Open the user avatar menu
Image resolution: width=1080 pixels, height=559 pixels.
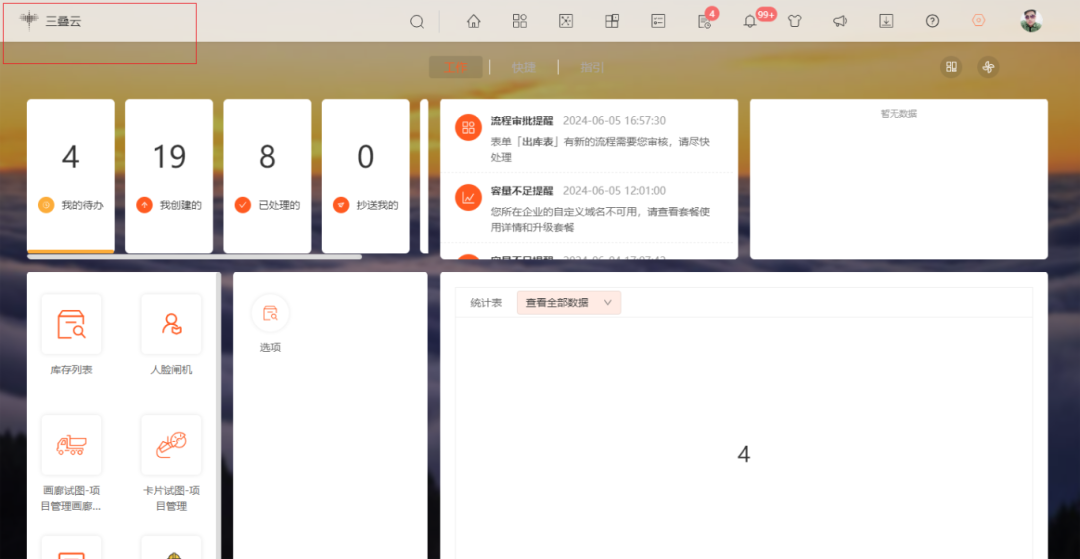(x=1031, y=21)
